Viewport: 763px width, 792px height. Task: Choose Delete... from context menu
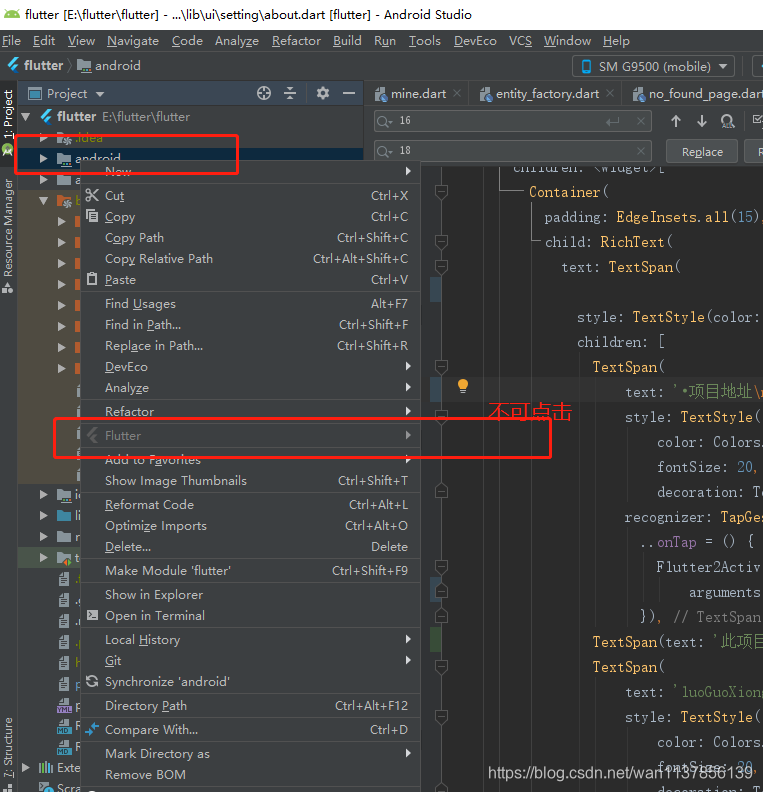click(250, 547)
